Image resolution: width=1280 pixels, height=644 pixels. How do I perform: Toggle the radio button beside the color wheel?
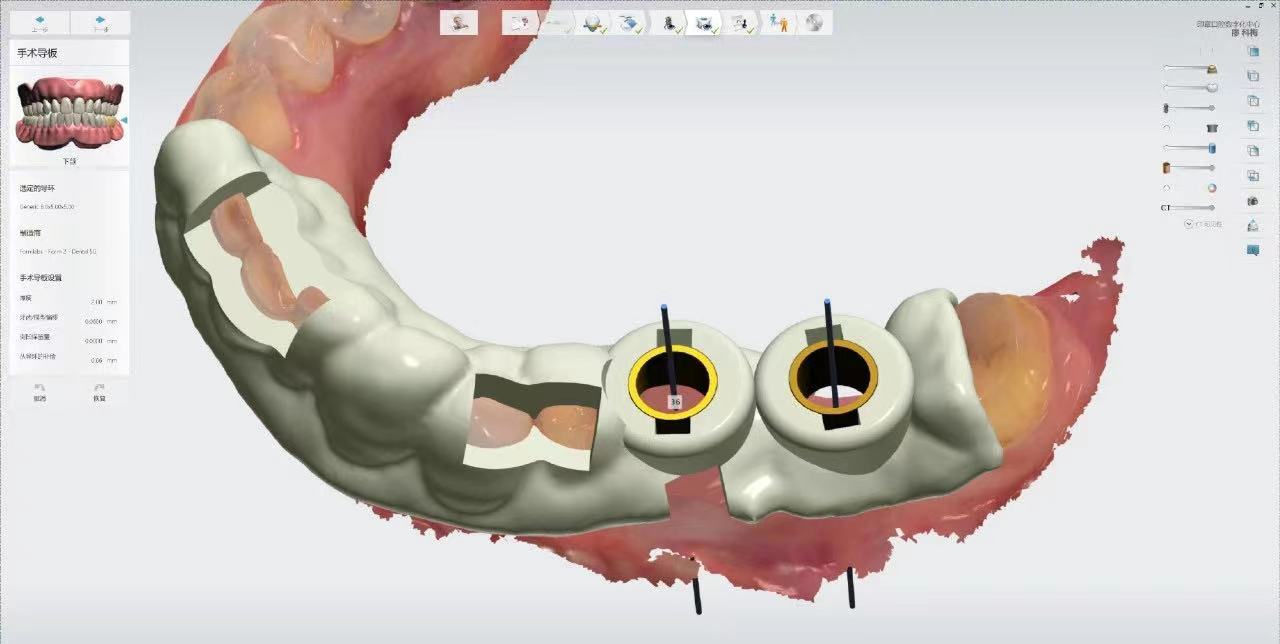coord(1166,188)
